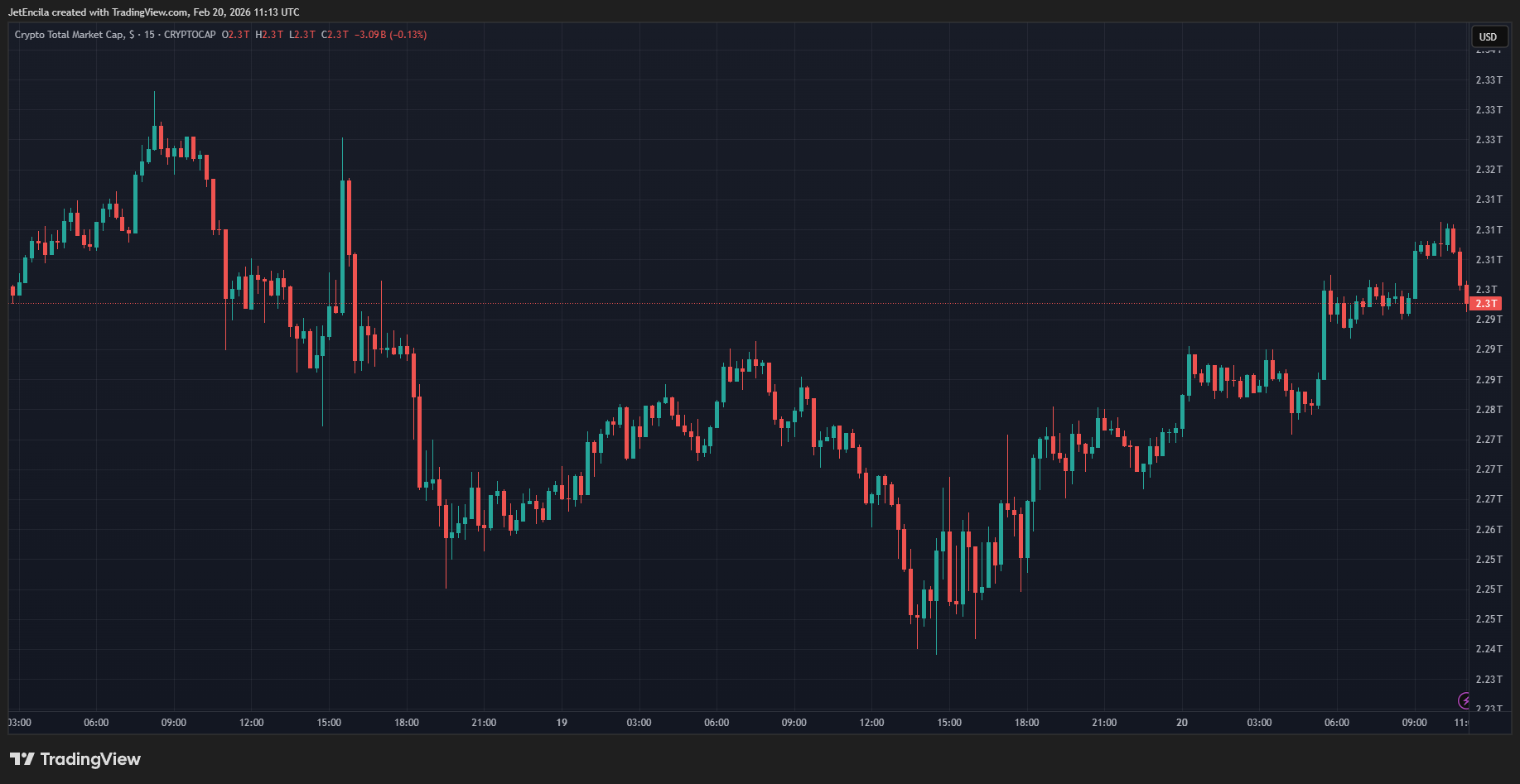Click the 20 date marker on time axis
This screenshot has height=784, width=1520.
(1182, 723)
